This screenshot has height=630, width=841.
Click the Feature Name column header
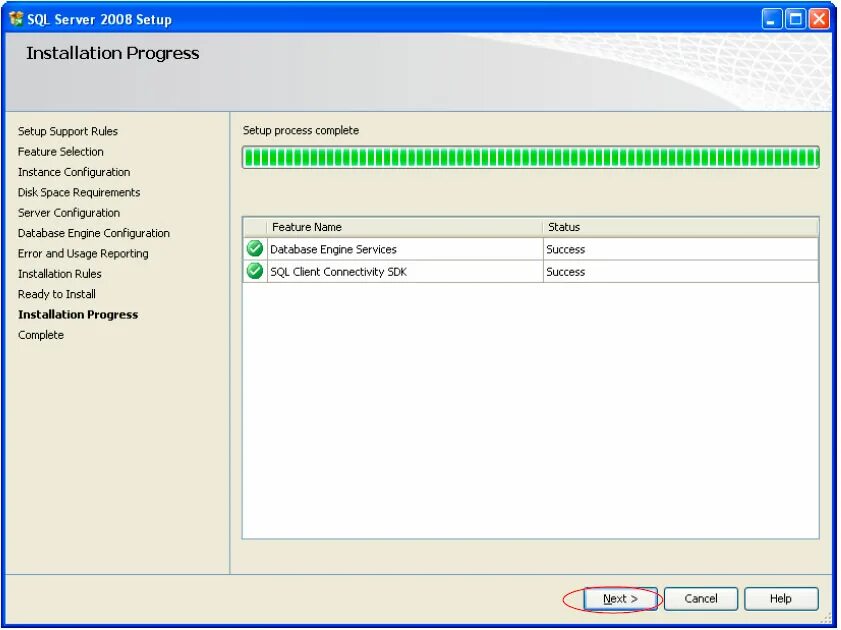coord(404,227)
